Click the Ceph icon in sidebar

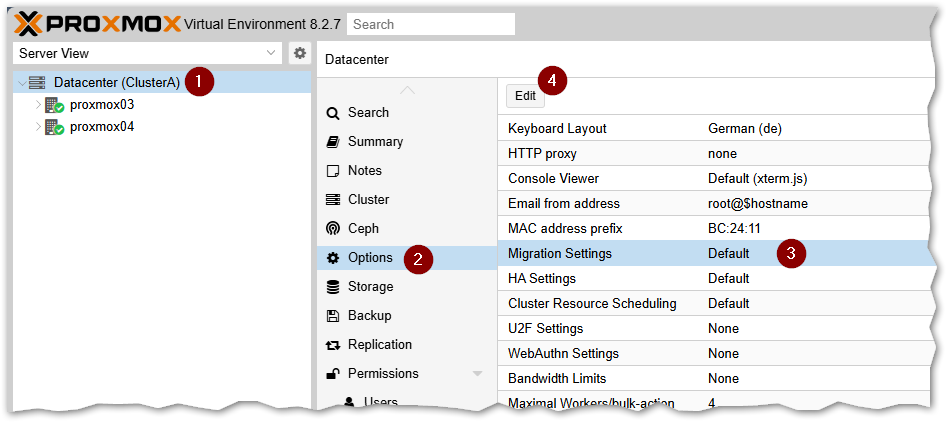[x=333, y=229]
